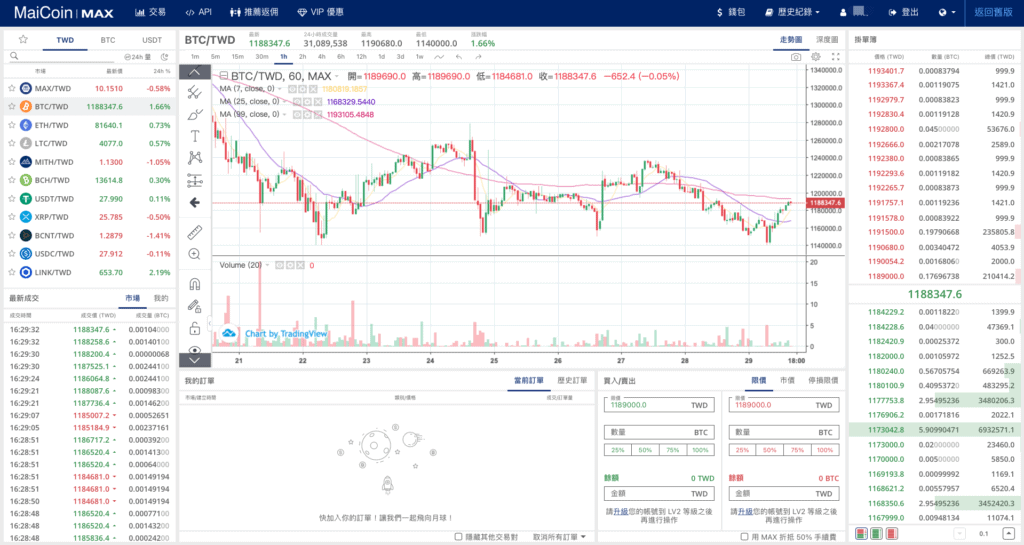Select 1d chart interval

pyautogui.click(x=381, y=57)
